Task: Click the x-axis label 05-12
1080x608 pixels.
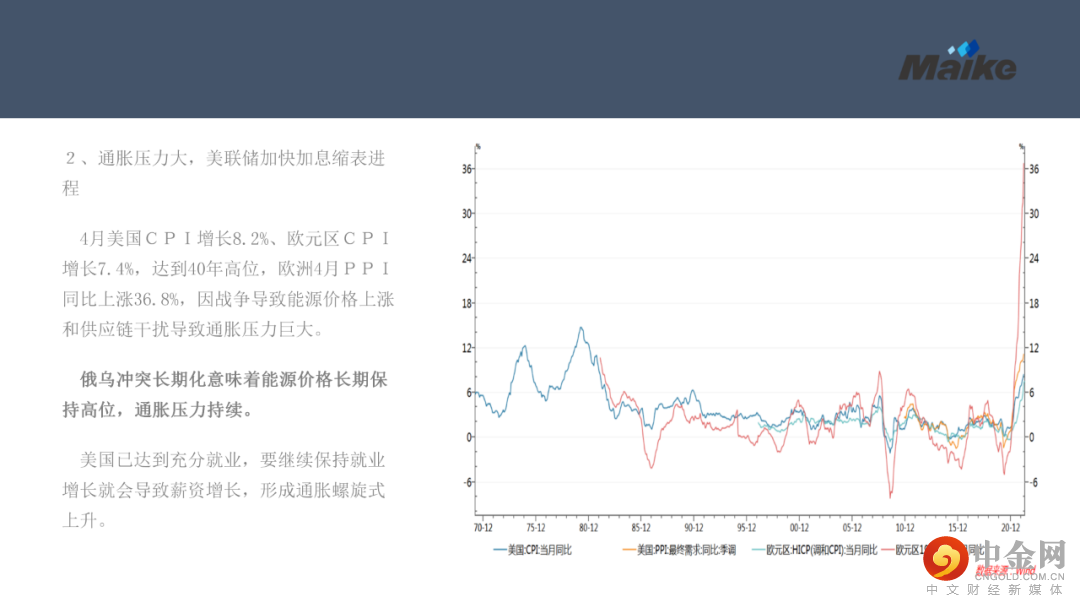Action: coord(852,528)
